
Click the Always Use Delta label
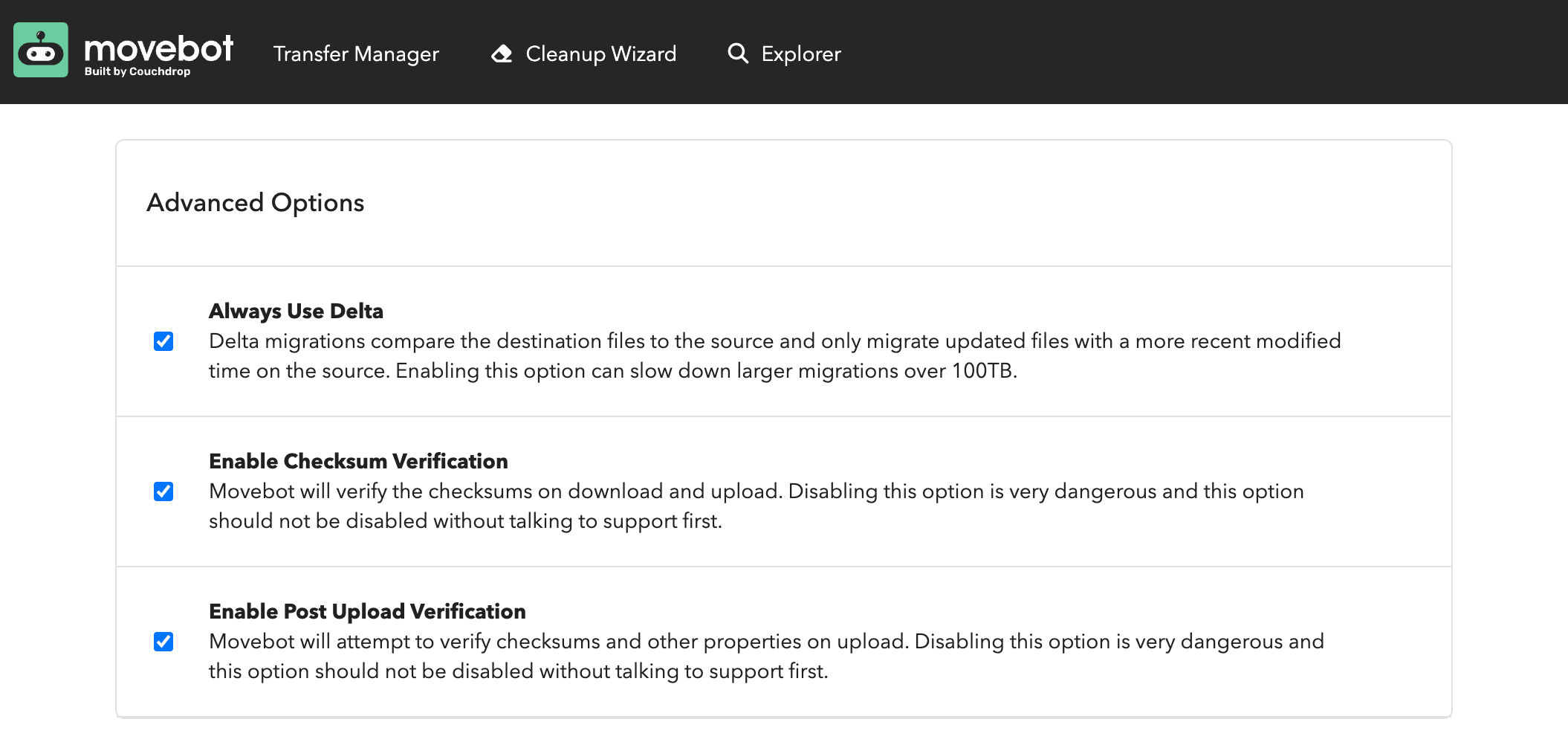pyautogui.click(x=296, y=312)
